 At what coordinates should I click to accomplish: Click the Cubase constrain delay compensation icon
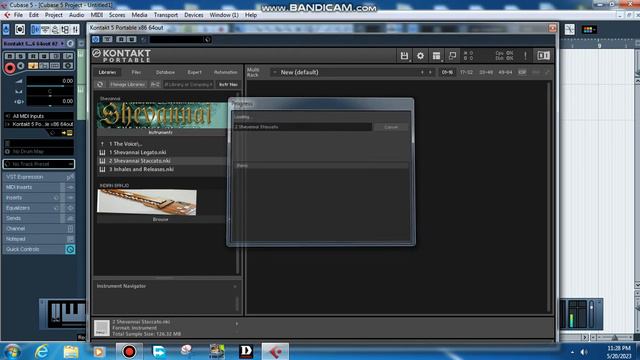click(x=20, y=29)
